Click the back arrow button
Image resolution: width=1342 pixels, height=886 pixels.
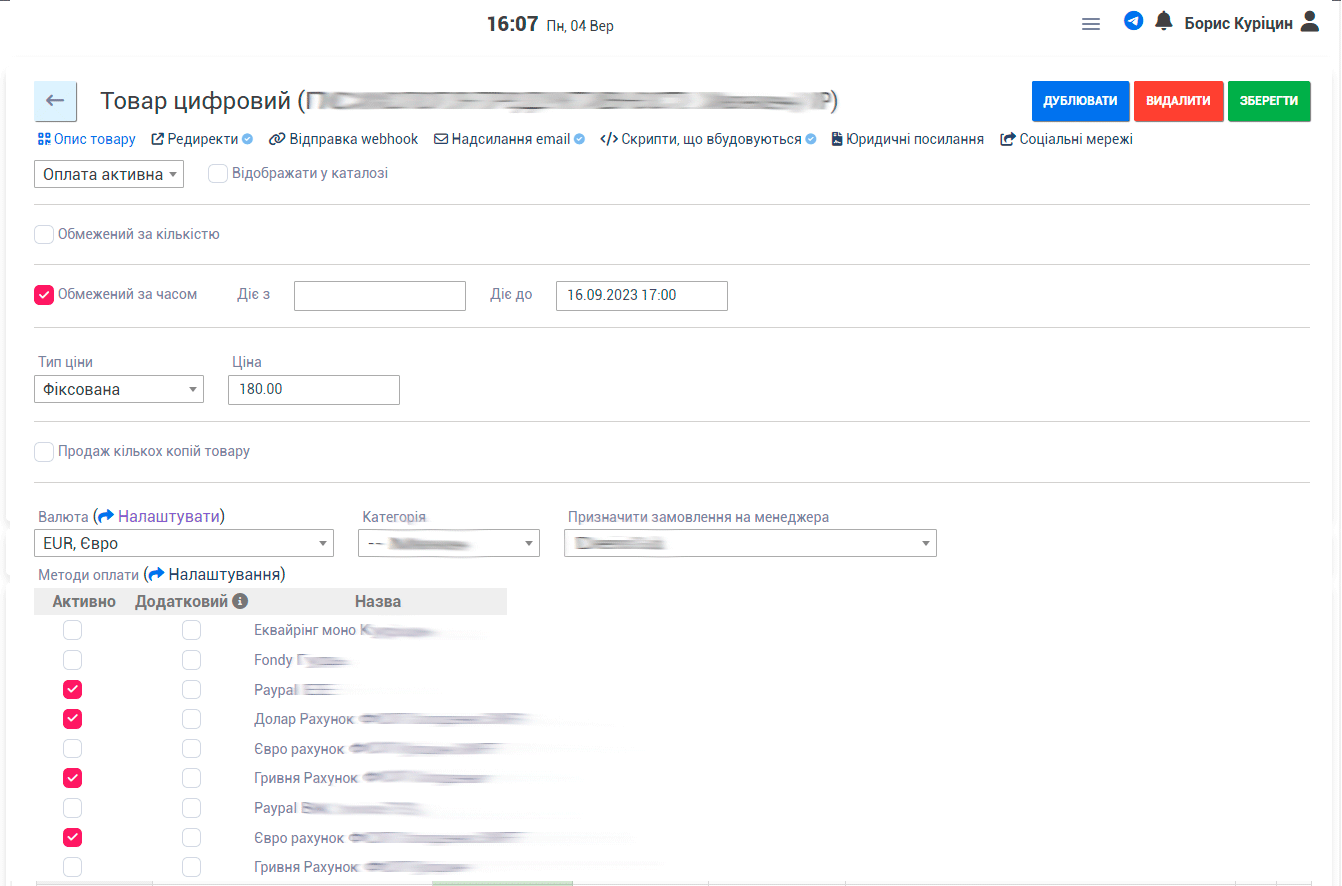click(55, 101)
